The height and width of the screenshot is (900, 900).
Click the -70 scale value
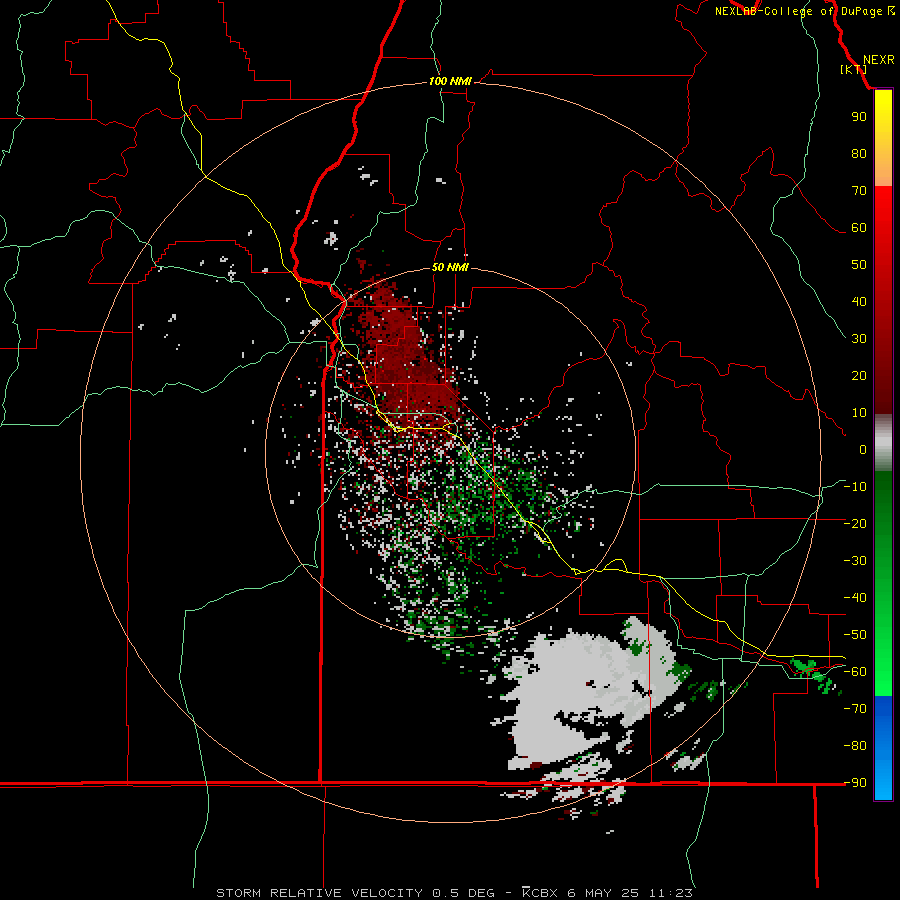[855, 709]
